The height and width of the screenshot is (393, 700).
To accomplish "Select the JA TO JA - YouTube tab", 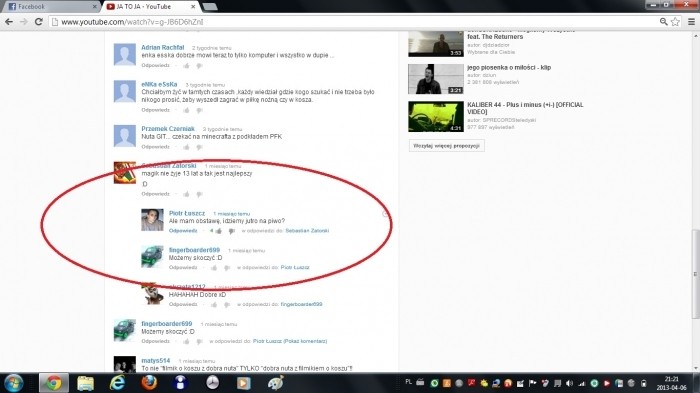I will coord(150,6).
